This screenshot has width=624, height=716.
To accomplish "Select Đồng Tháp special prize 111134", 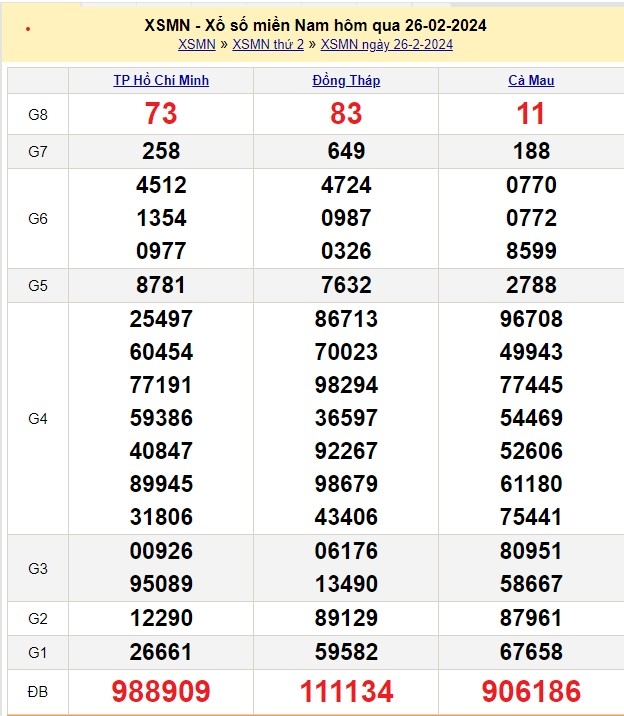I will 346,691.
